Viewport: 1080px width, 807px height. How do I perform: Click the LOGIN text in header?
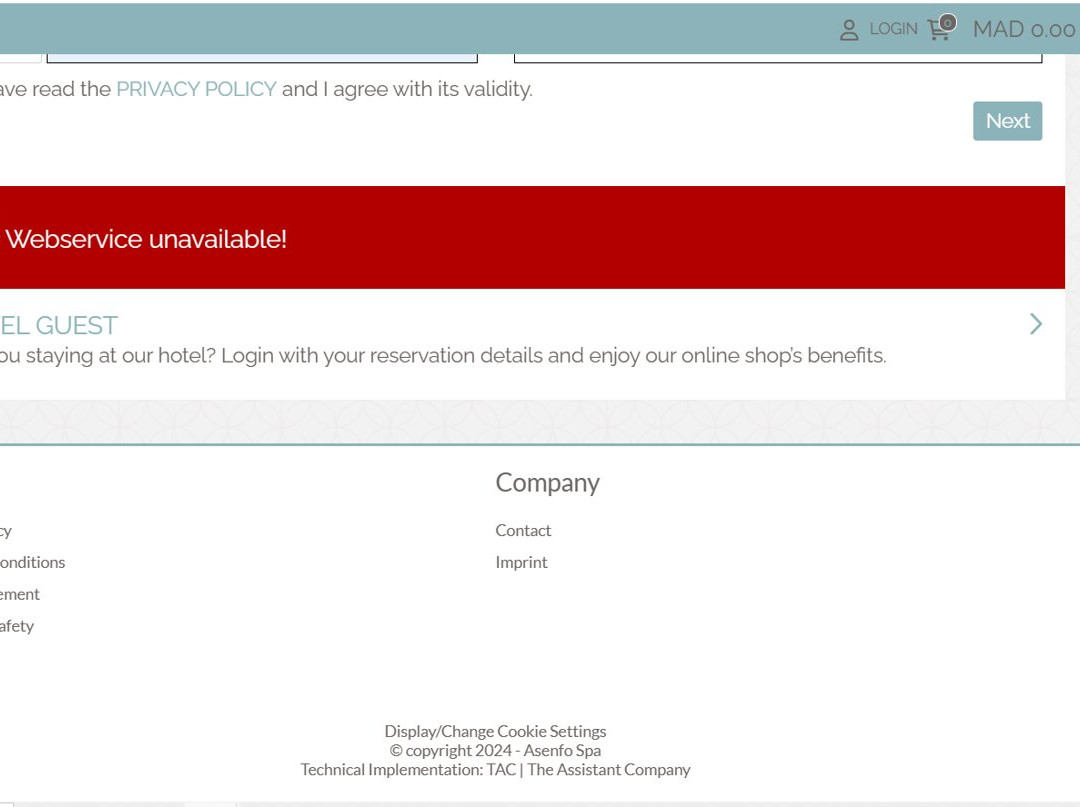tap(893, 29)
